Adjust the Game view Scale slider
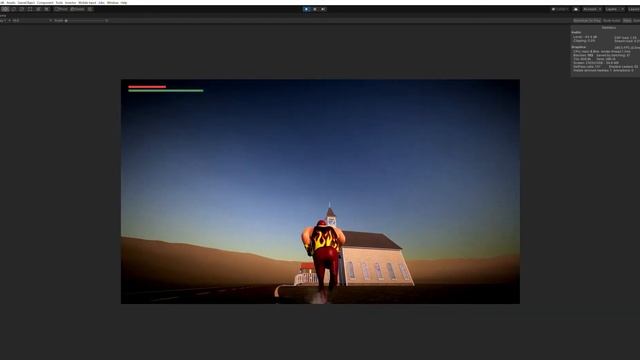Viewport: 640px width, 360px height. [x=86, y=20]
